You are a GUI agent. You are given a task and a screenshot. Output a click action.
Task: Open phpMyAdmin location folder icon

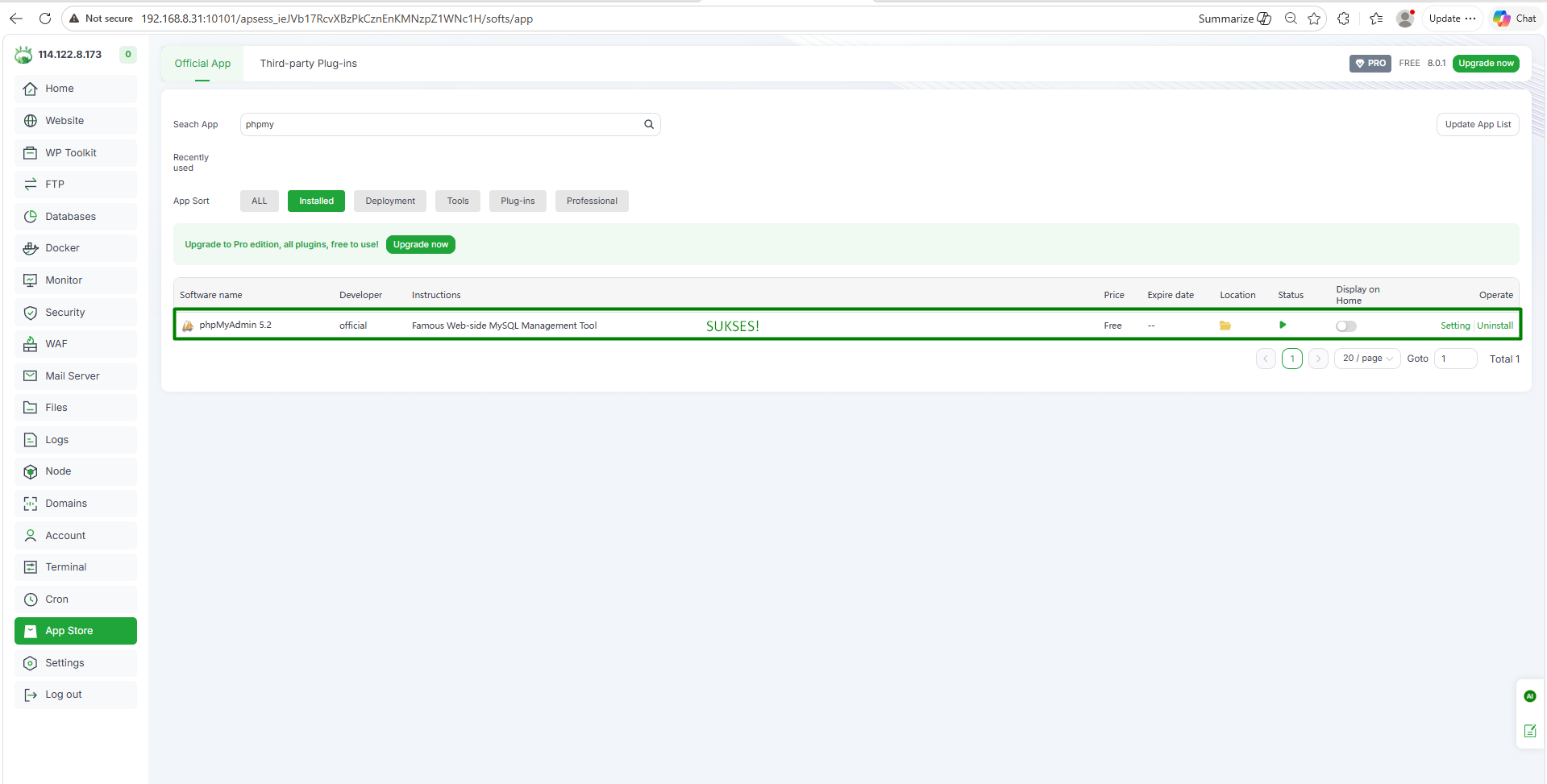[x=1225, y=326]
